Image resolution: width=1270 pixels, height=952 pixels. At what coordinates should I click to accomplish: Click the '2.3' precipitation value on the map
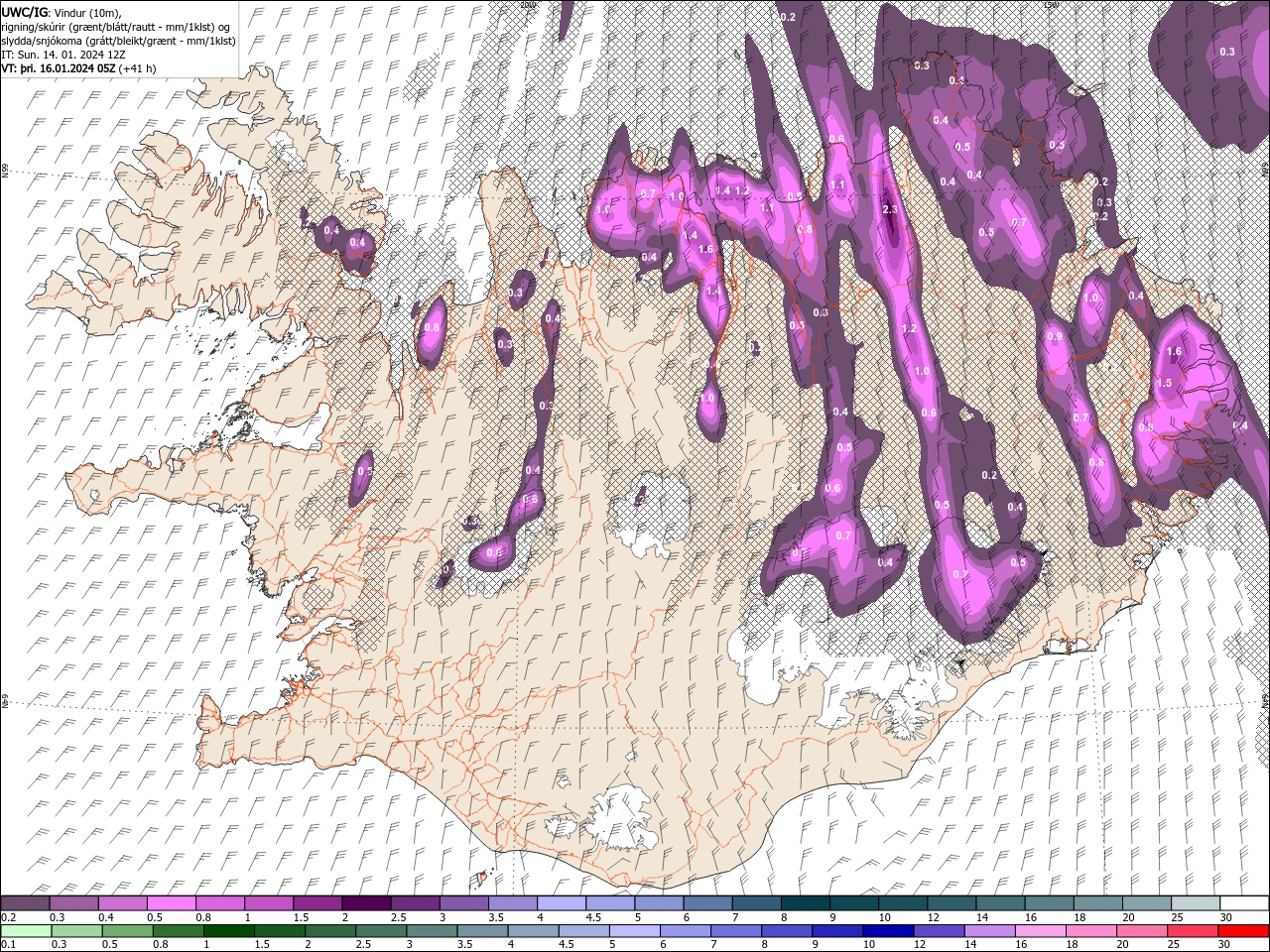coord(890,210)
